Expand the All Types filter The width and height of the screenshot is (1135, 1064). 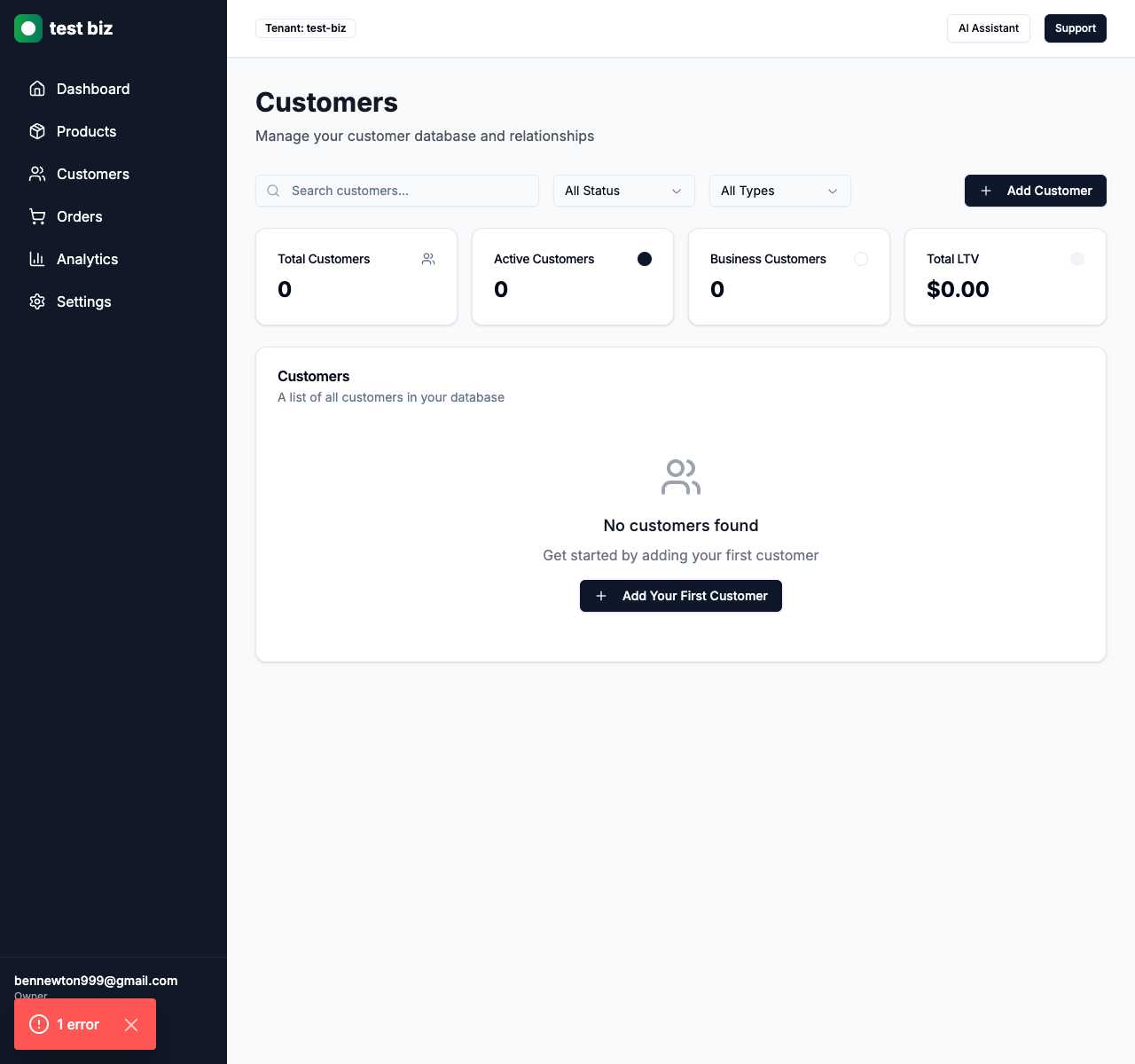tap(779, 191)
